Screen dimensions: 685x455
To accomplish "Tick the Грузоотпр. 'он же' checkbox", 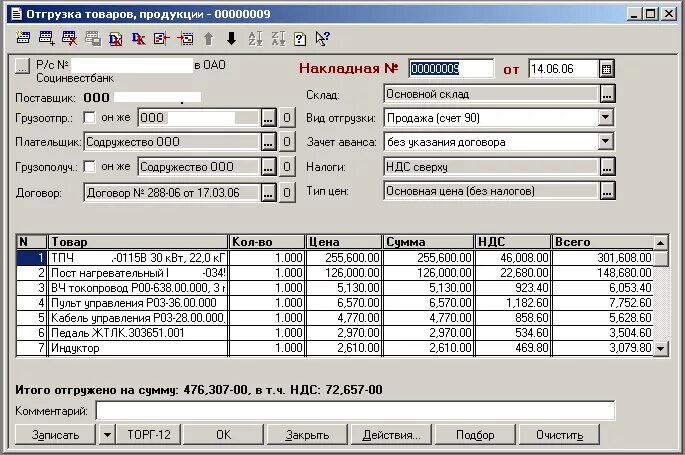I will pos(89,117).
